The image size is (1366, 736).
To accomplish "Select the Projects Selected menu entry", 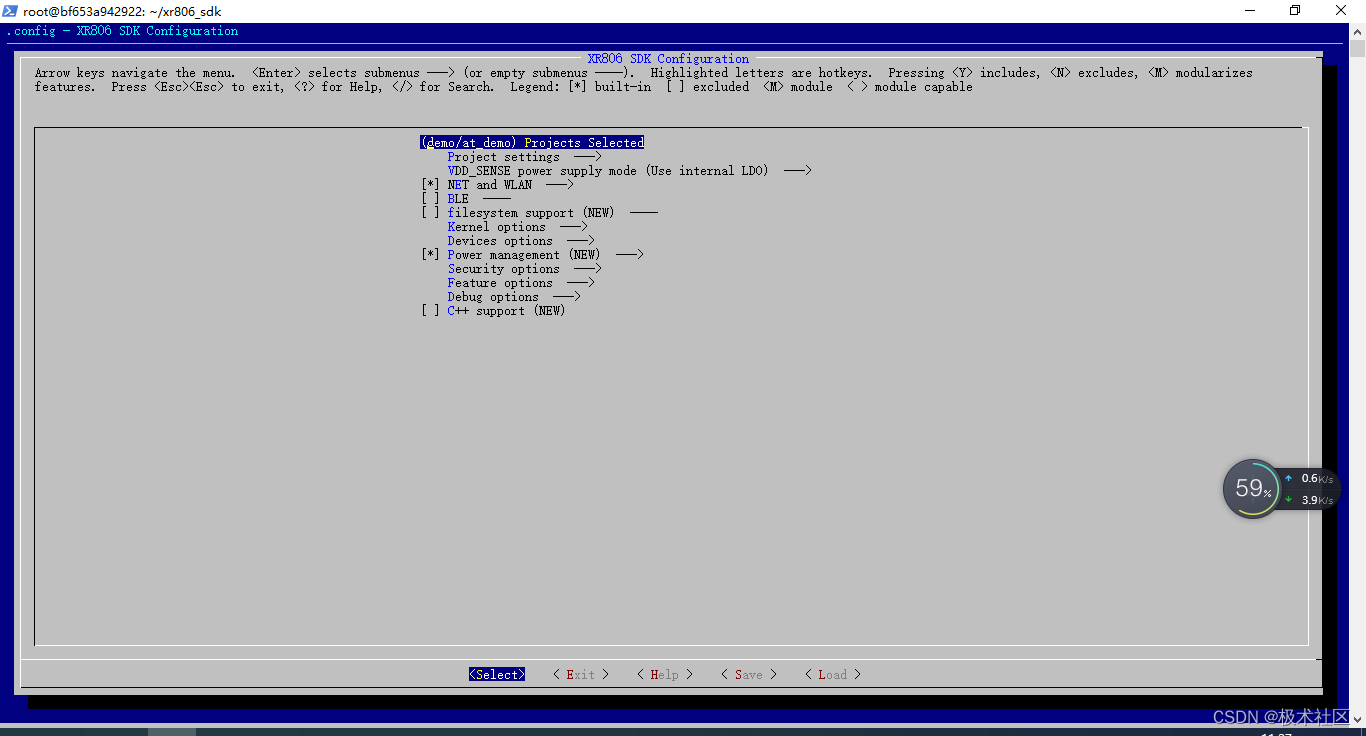I will [532, 143].
